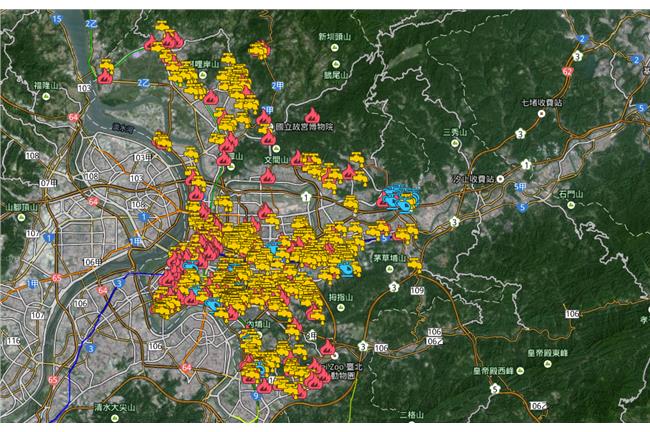
Task: Click the fire marker beside 國立故宮博物院 label
Action: coord(311,115)
